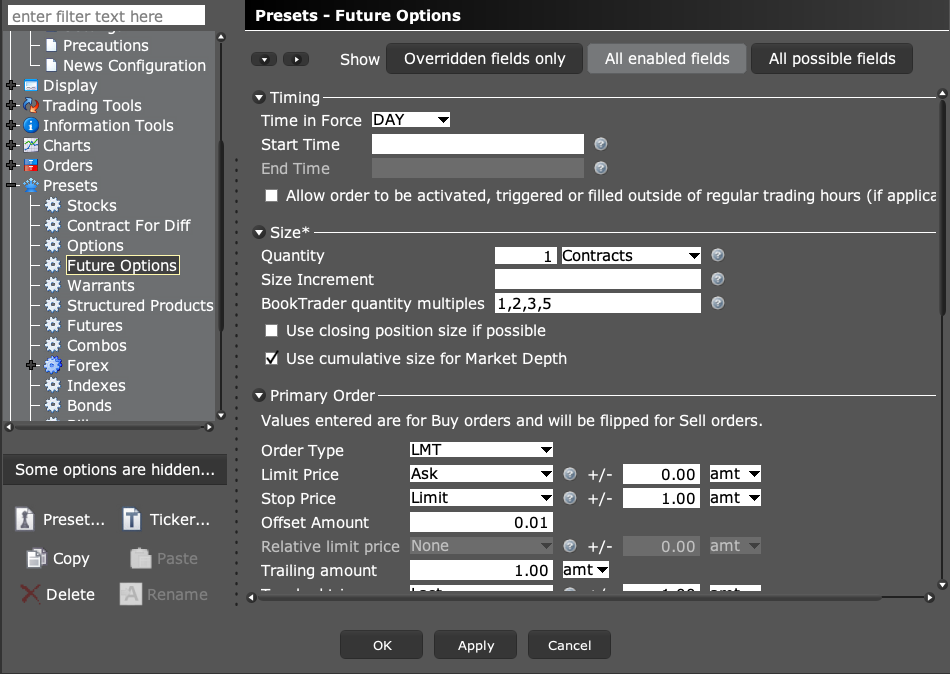Click the Orders icon in tree
Image resolution: width=950 pixels, height=674 pixels.
click(x=31, y=165)
